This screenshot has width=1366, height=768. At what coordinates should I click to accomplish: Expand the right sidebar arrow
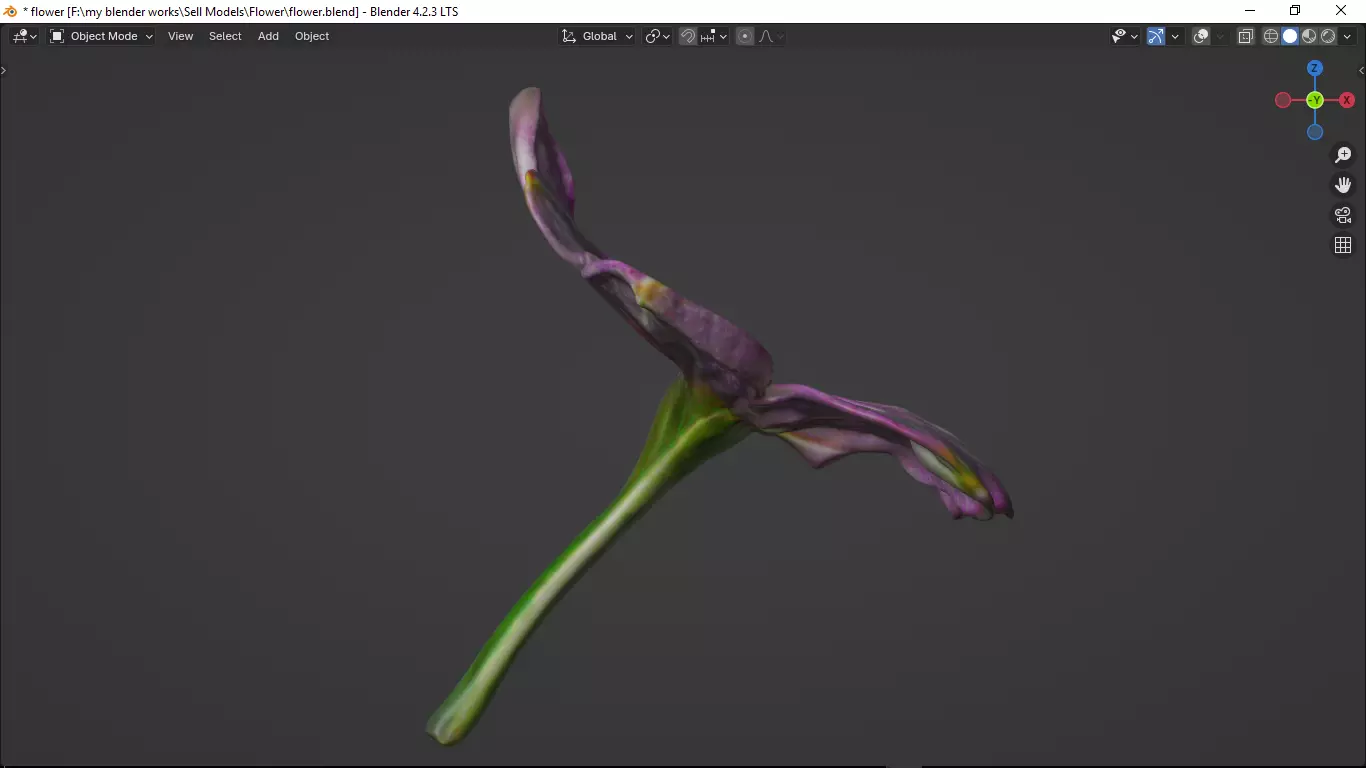1362,70
